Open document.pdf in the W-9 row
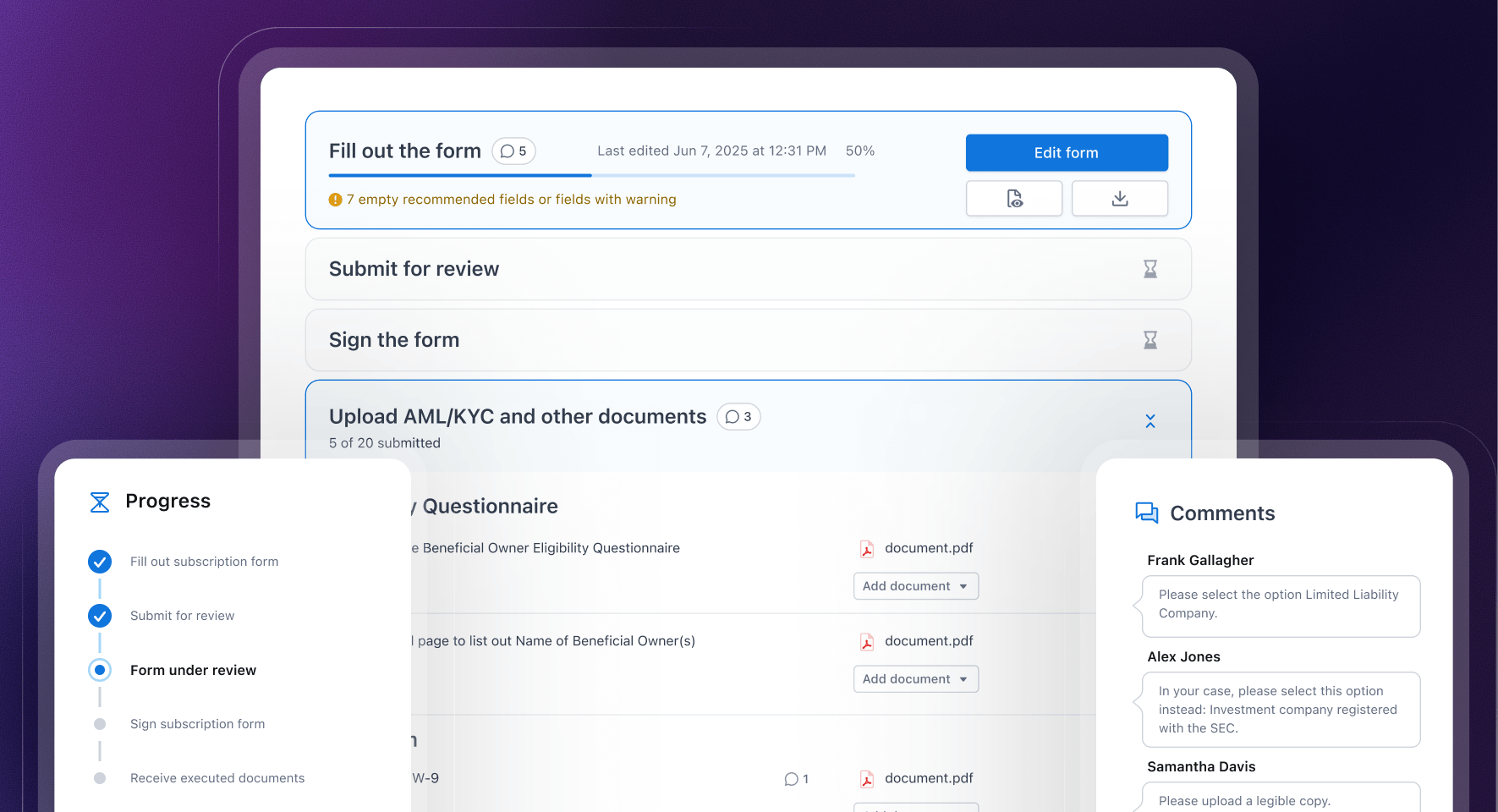The height and width of the screenshot is (812, 1498). pos(929,778)
